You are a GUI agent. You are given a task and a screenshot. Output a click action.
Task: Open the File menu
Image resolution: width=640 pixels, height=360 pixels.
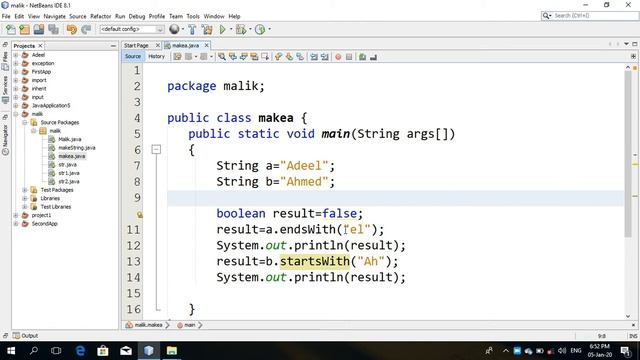tap(6, 16)
